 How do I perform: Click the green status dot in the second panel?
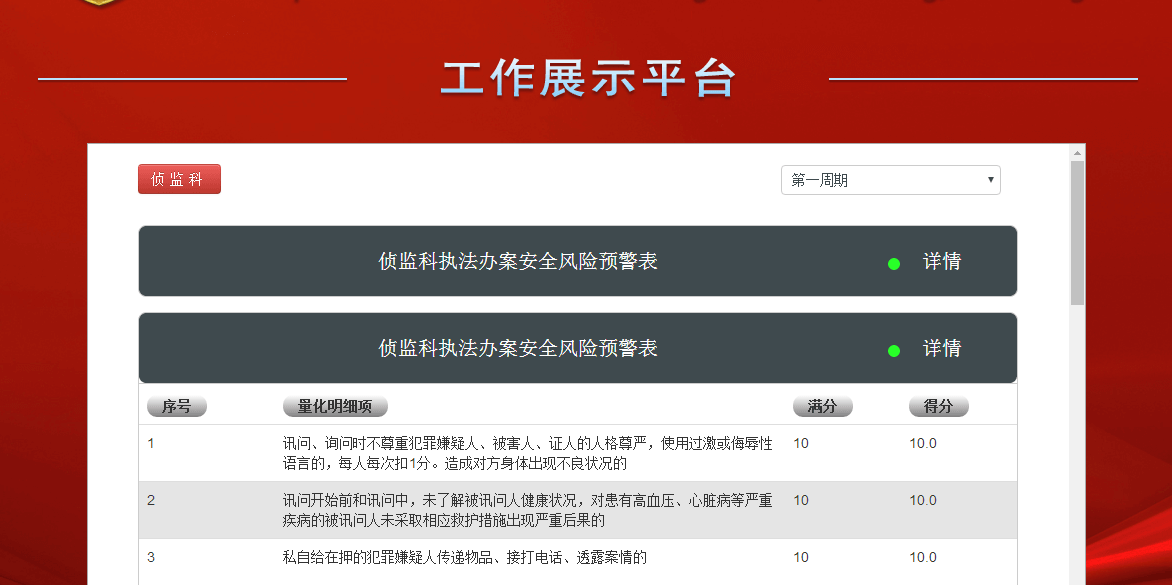[x=893, y=350]
